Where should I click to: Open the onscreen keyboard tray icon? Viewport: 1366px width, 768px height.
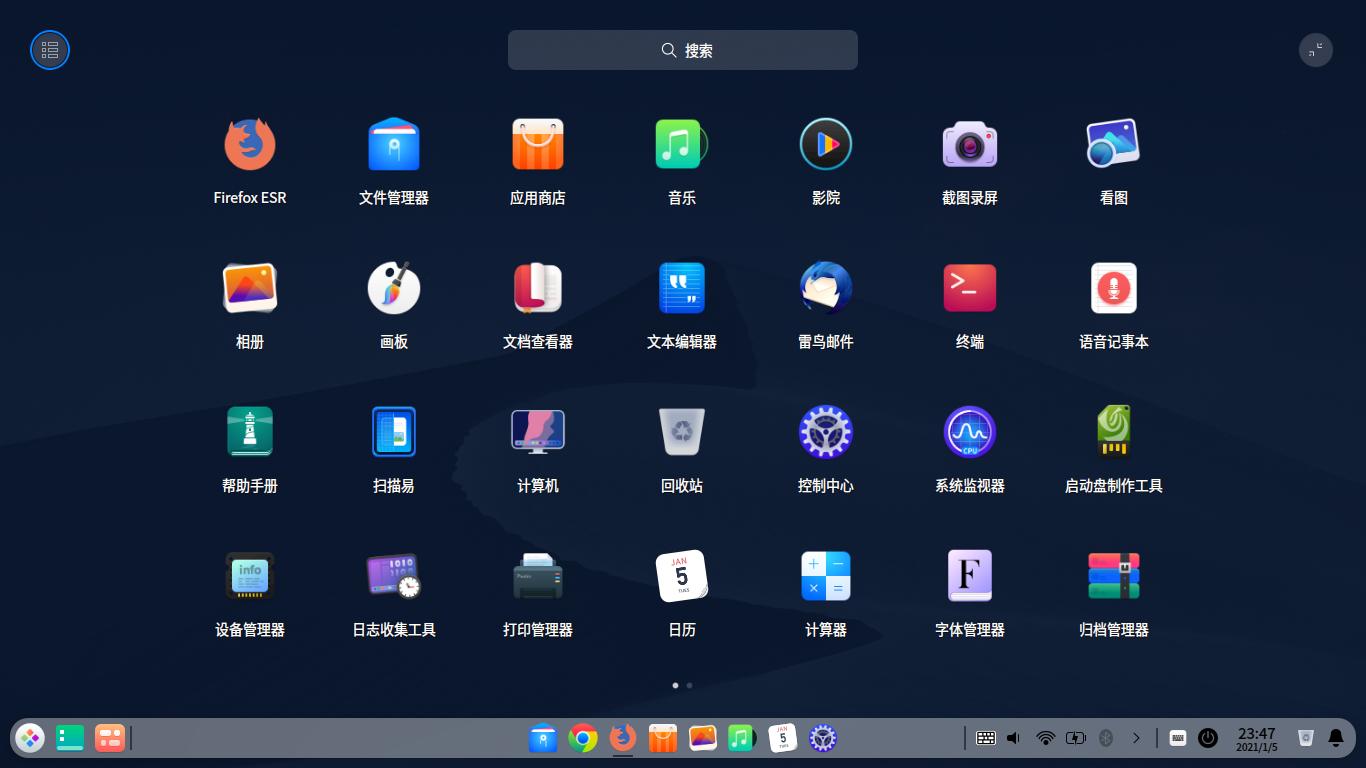[x=1178, y=738]
